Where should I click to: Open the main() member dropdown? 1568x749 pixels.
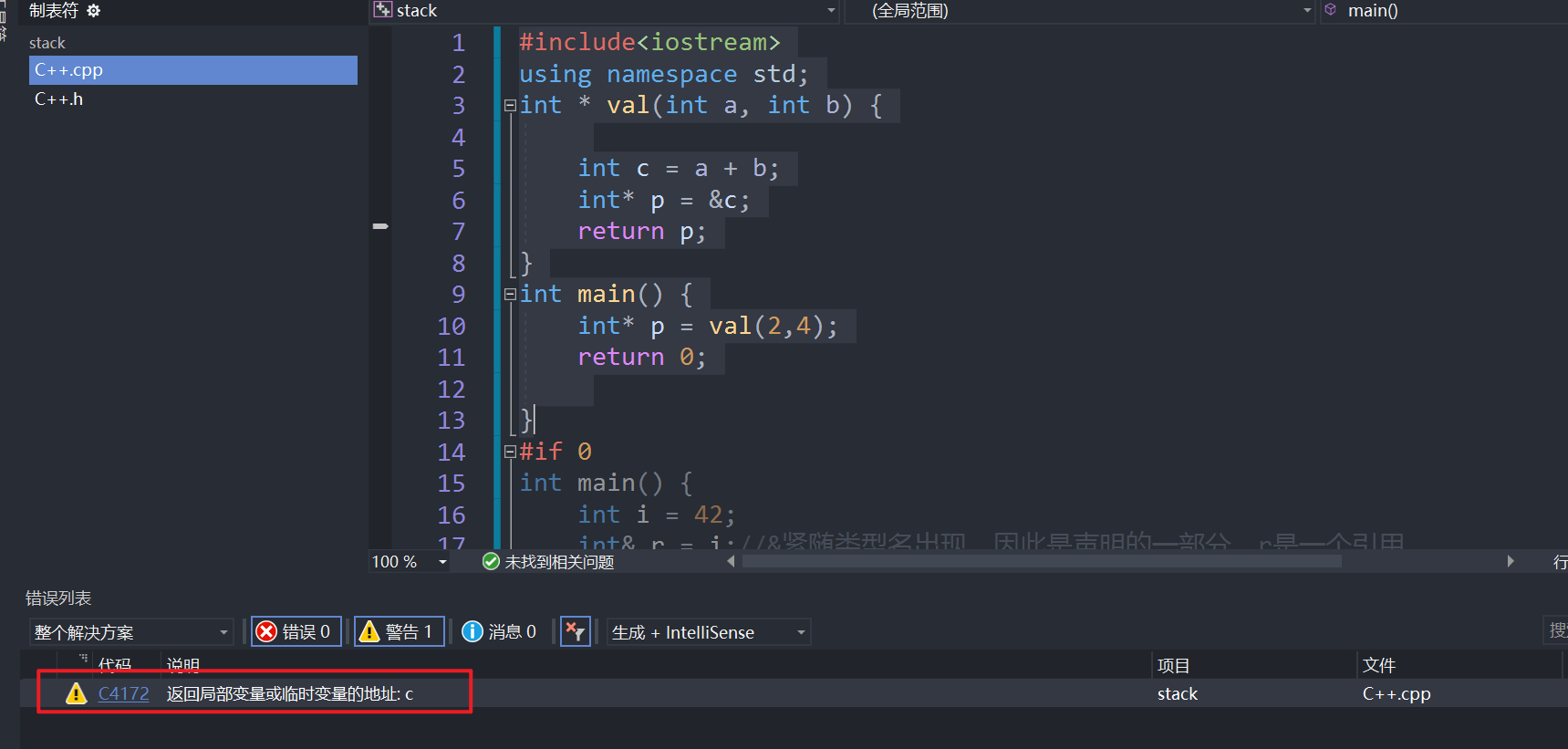1444,11
